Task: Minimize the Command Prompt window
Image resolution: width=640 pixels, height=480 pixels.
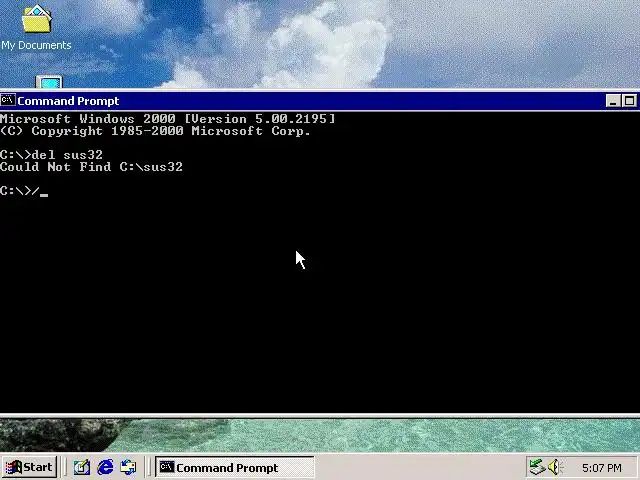Action: [612, 100]
